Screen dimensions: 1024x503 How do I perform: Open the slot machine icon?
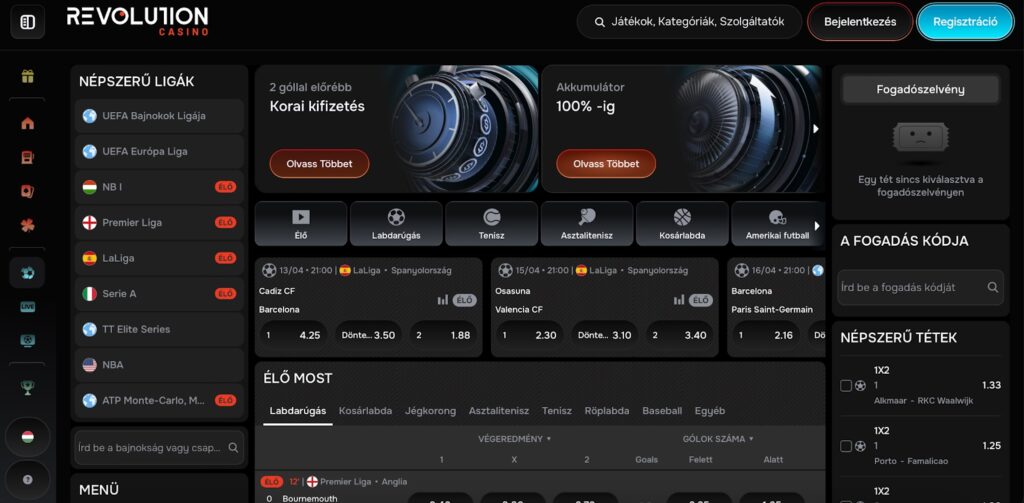coord(27,157)
